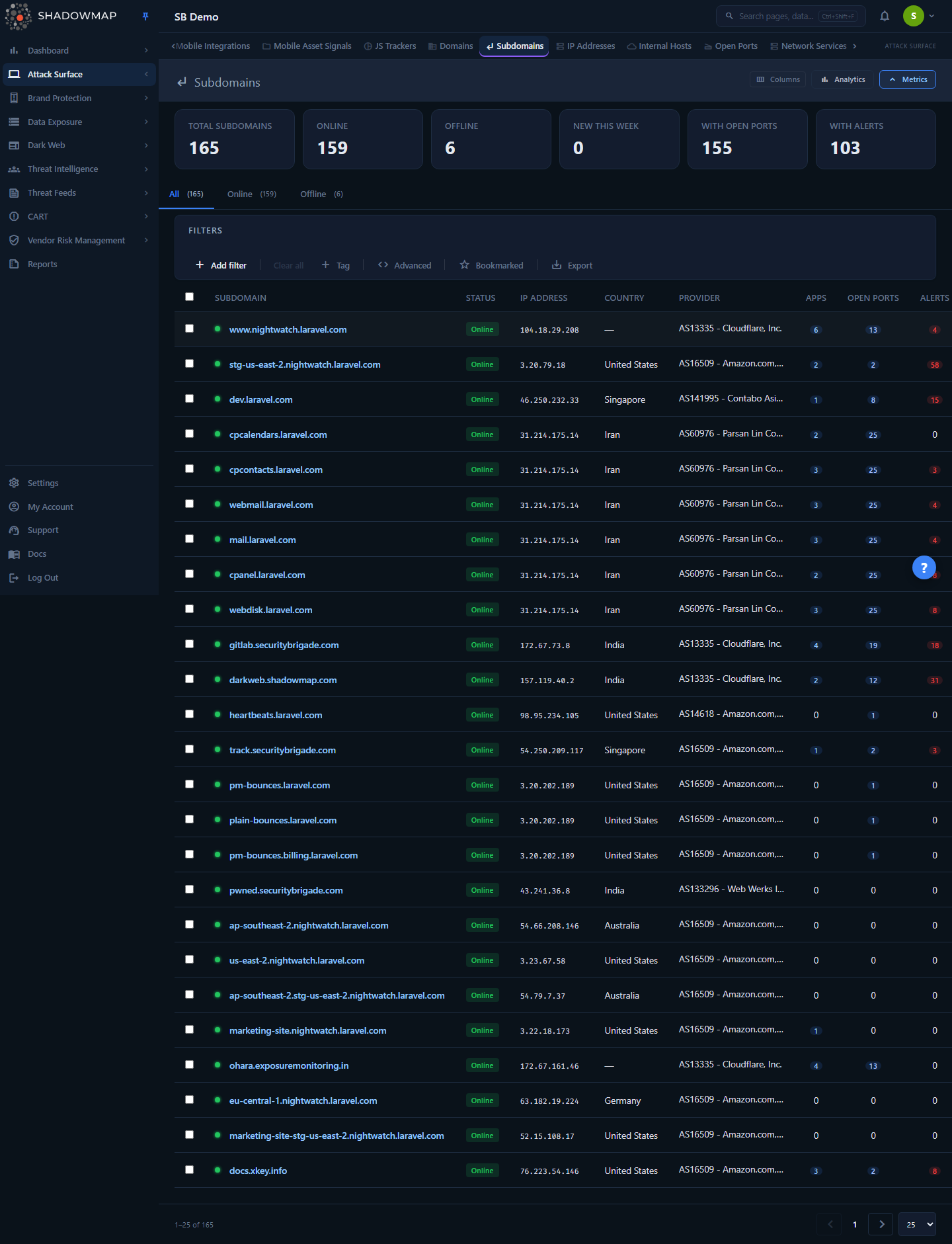
Task: Open the darkweb.shadowmap.com link
Action: pyautogui.click(x=283, y=680)
